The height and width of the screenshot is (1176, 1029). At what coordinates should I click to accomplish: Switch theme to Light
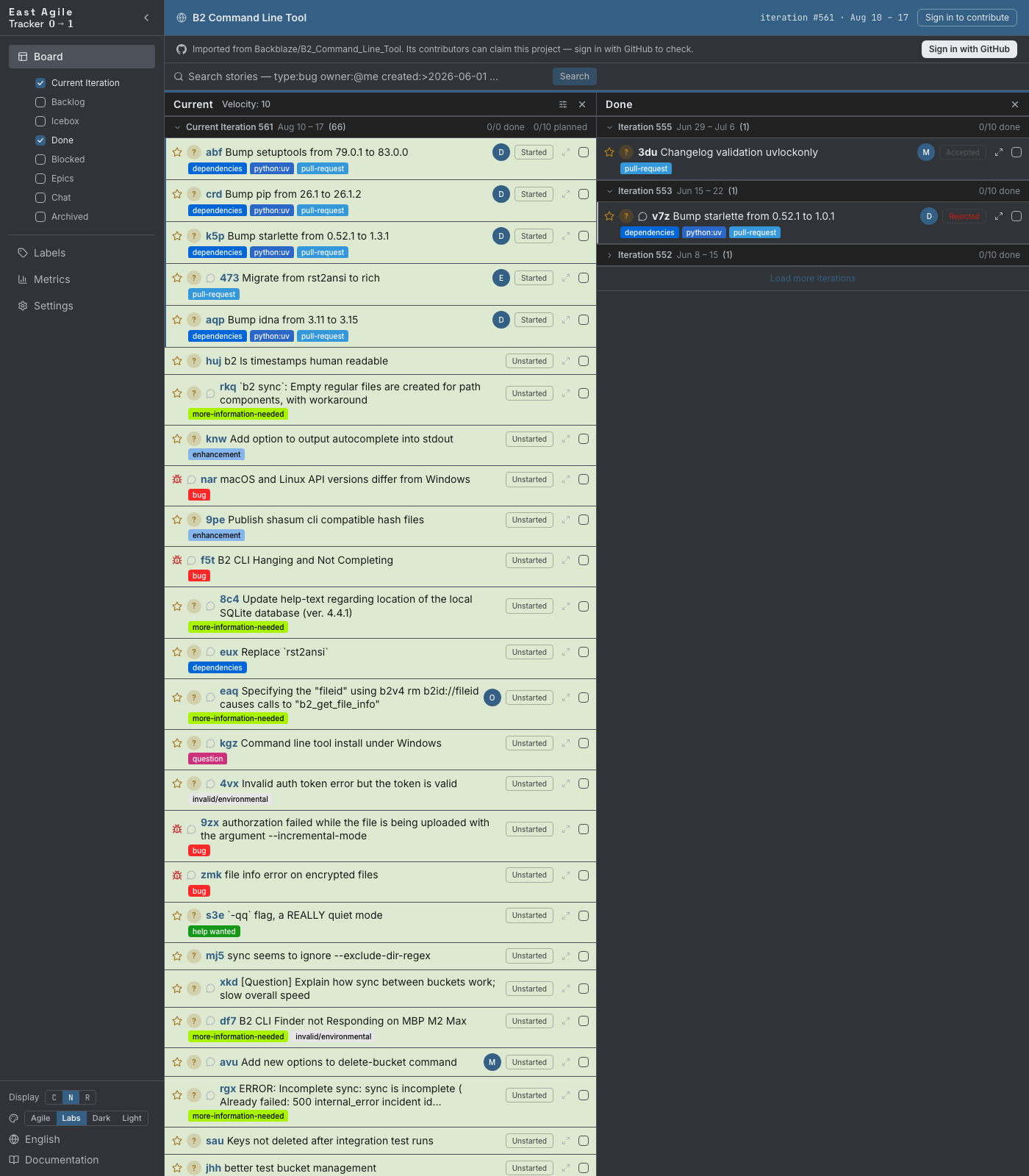tap(132, 1118)
